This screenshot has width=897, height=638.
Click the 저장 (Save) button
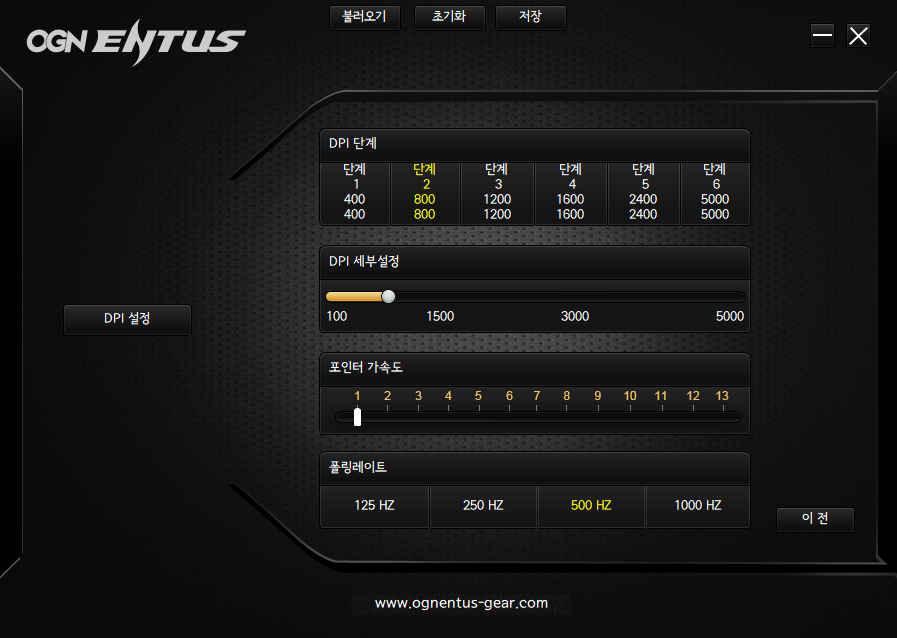click(530, 17)
